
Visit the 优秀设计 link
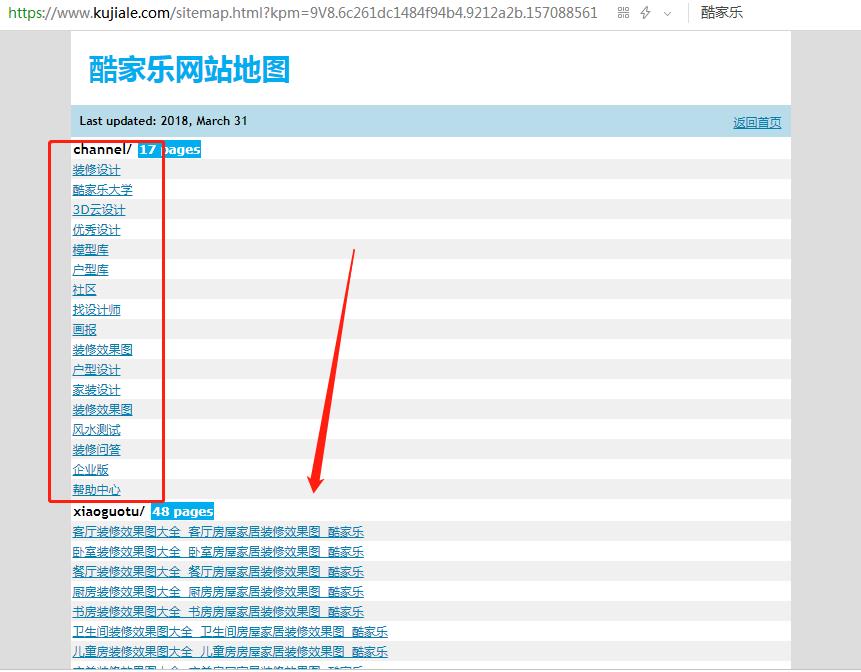pyautogui.click(x=97, y=229)
